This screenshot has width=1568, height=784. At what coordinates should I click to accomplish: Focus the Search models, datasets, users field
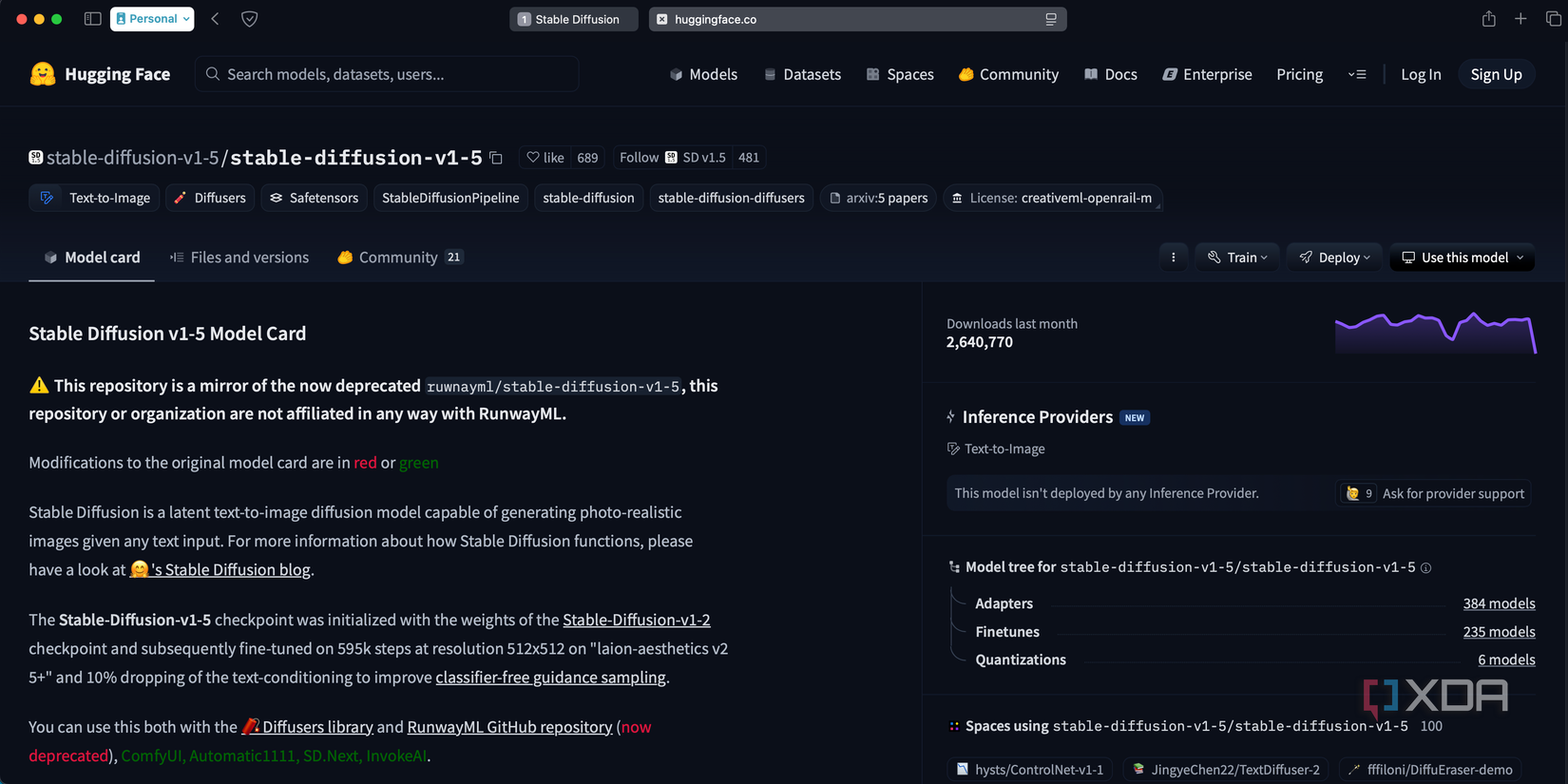[x=387, y=74]
